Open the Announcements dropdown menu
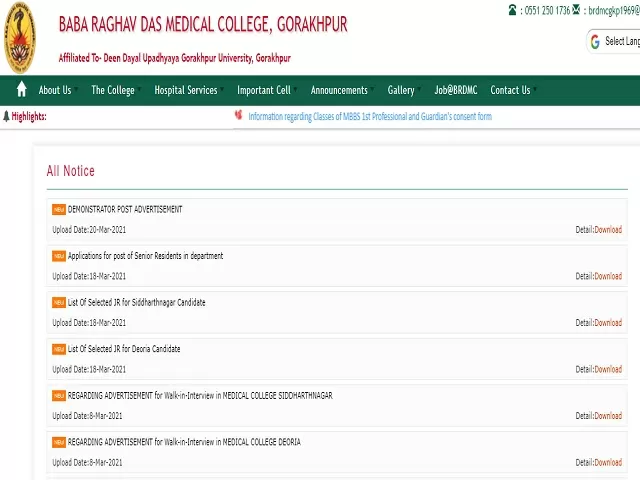This screenshot has width=640, height=480. tap(342, 90)
